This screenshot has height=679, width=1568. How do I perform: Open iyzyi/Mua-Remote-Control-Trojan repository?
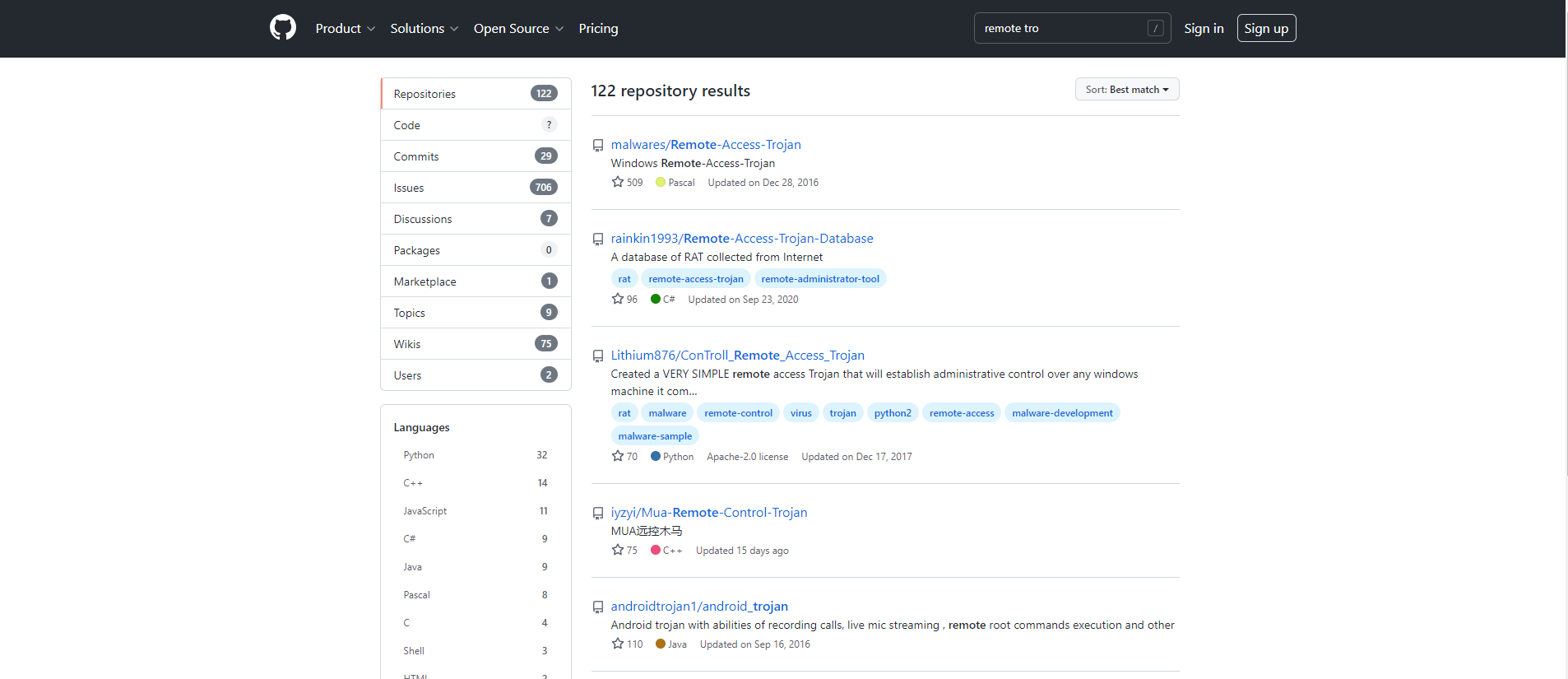pyautogui.click(x=709, y=513)
